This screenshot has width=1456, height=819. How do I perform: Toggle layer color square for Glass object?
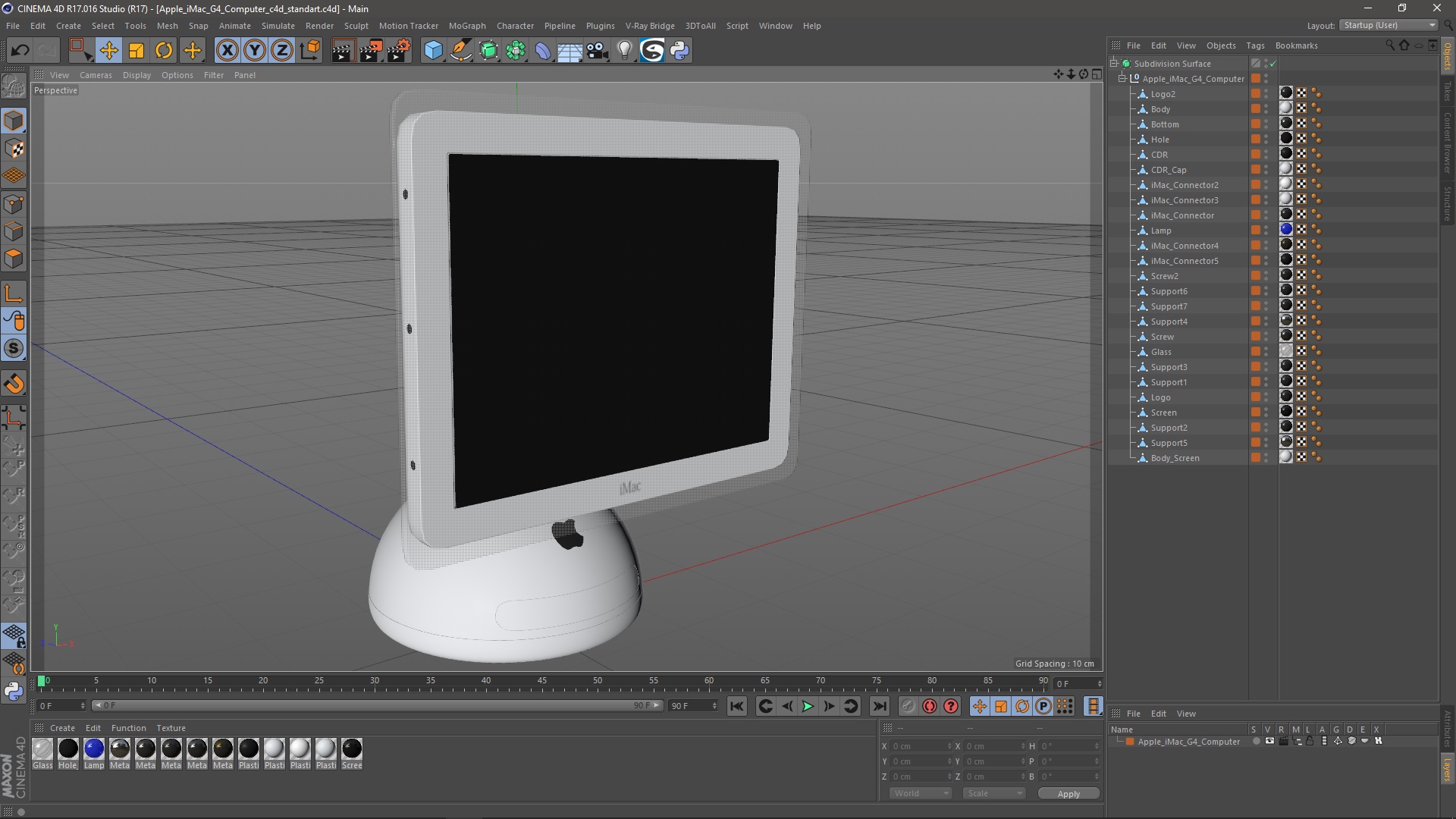tap(1256, 352)
